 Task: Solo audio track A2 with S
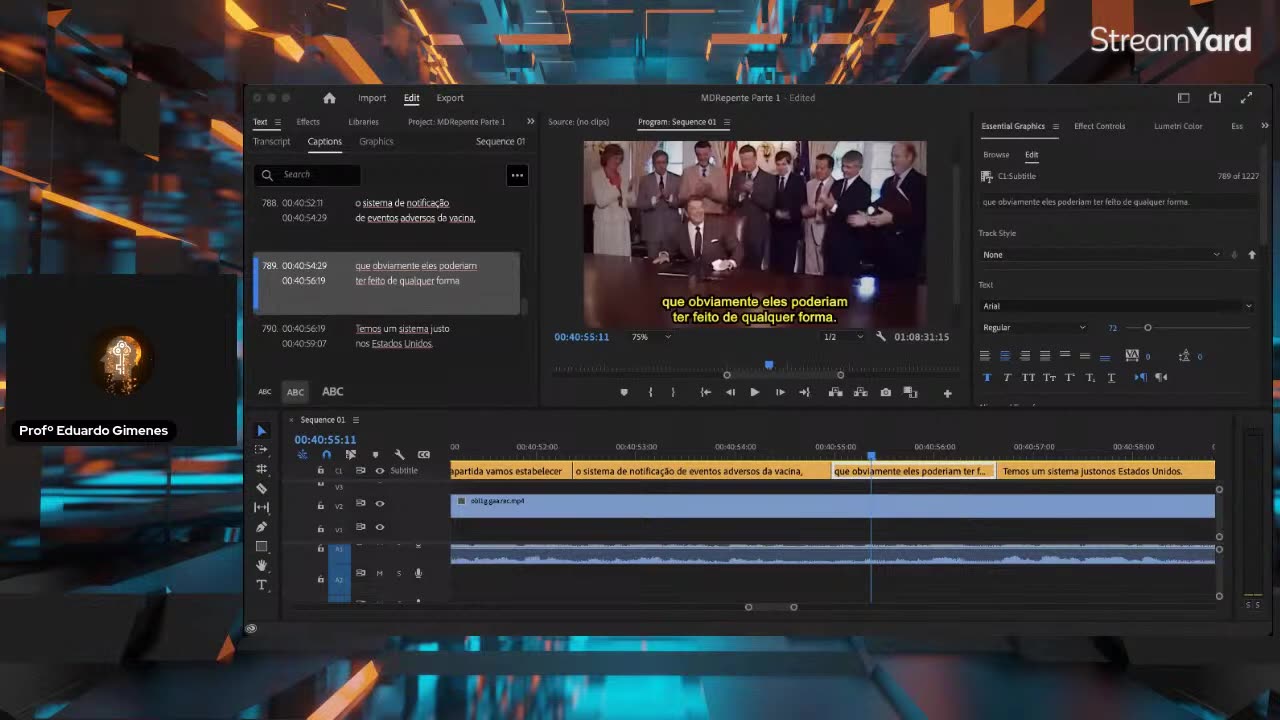[x=399, y=574]
